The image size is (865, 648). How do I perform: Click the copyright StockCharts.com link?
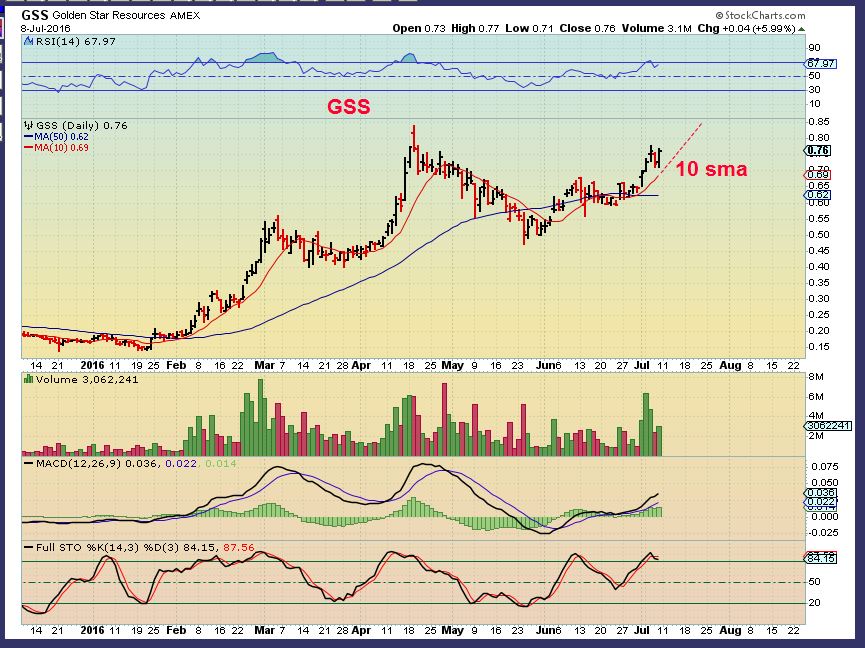[760, 15]
